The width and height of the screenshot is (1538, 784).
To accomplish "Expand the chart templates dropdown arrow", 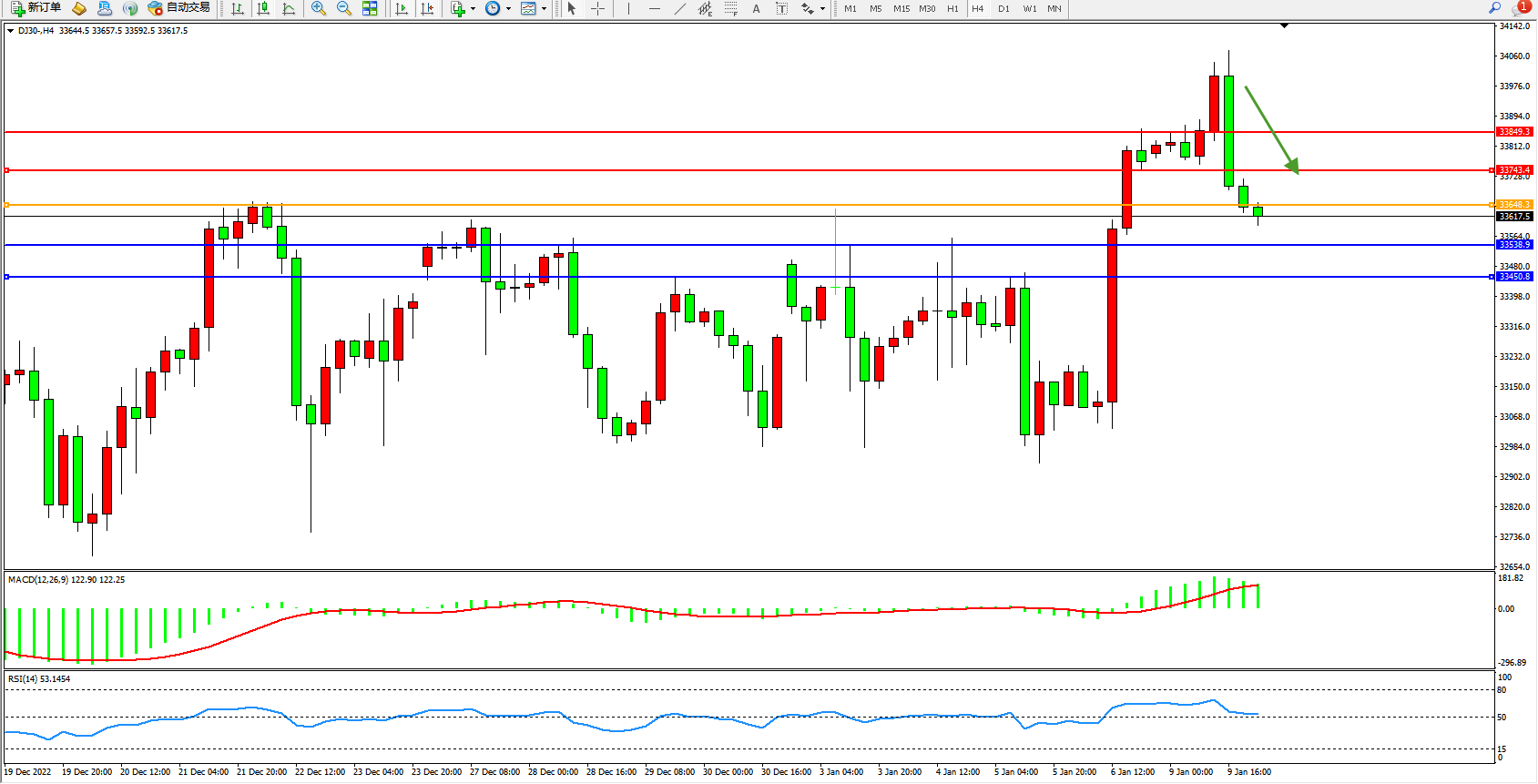I will 544,9.
